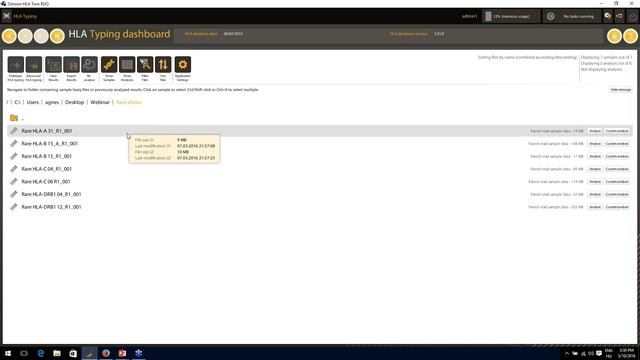The height and width of the screenshot is (360, 640).
Task: Click pencil icon of Rare HLA-DRB1 12_R1_001
Action: 14,207
